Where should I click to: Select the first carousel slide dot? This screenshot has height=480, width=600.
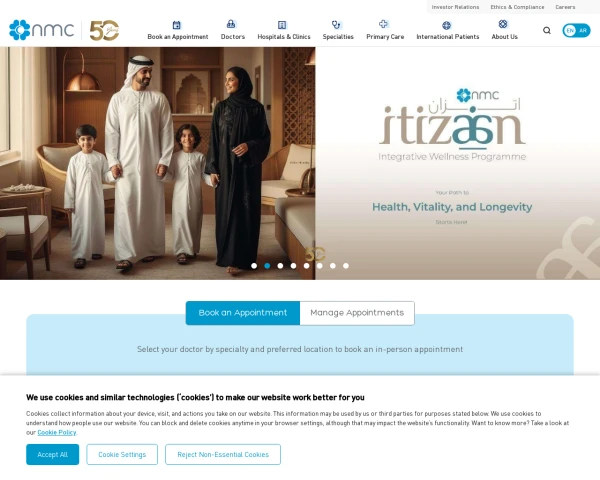[254, 266]
